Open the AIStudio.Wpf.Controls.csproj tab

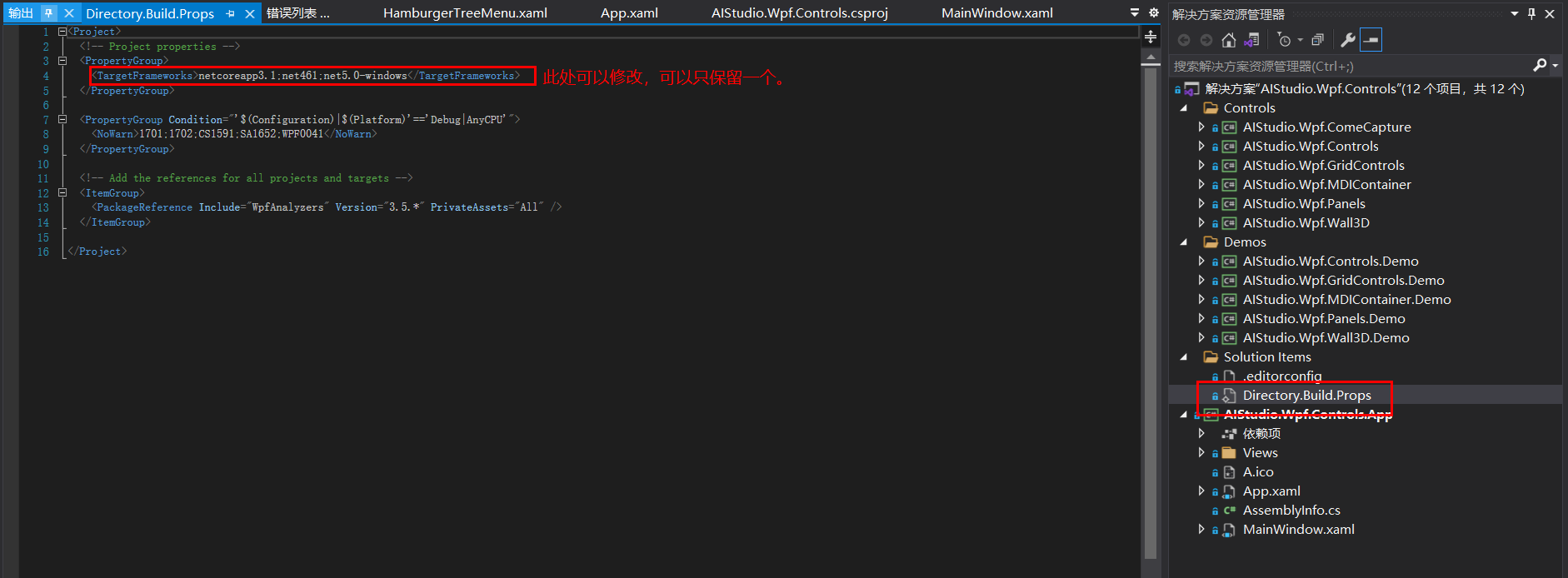click(x=799, y=13)
